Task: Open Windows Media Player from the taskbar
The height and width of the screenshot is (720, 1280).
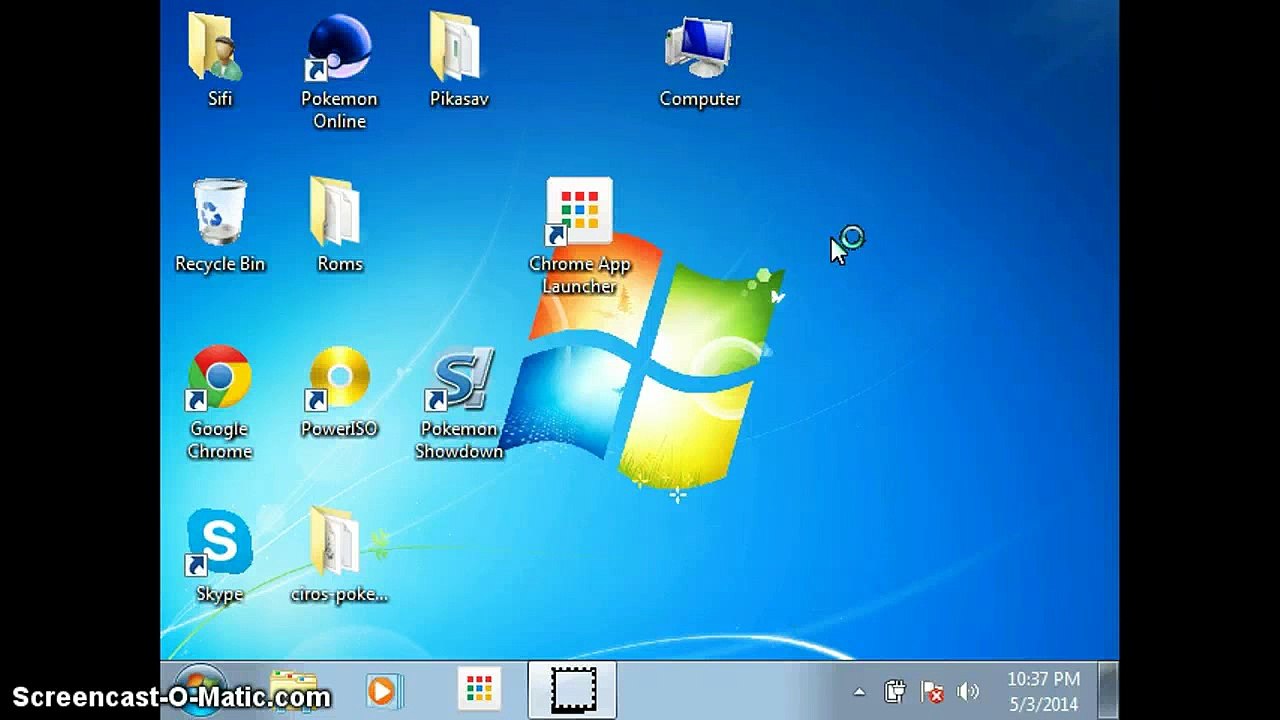Action: 382,690
